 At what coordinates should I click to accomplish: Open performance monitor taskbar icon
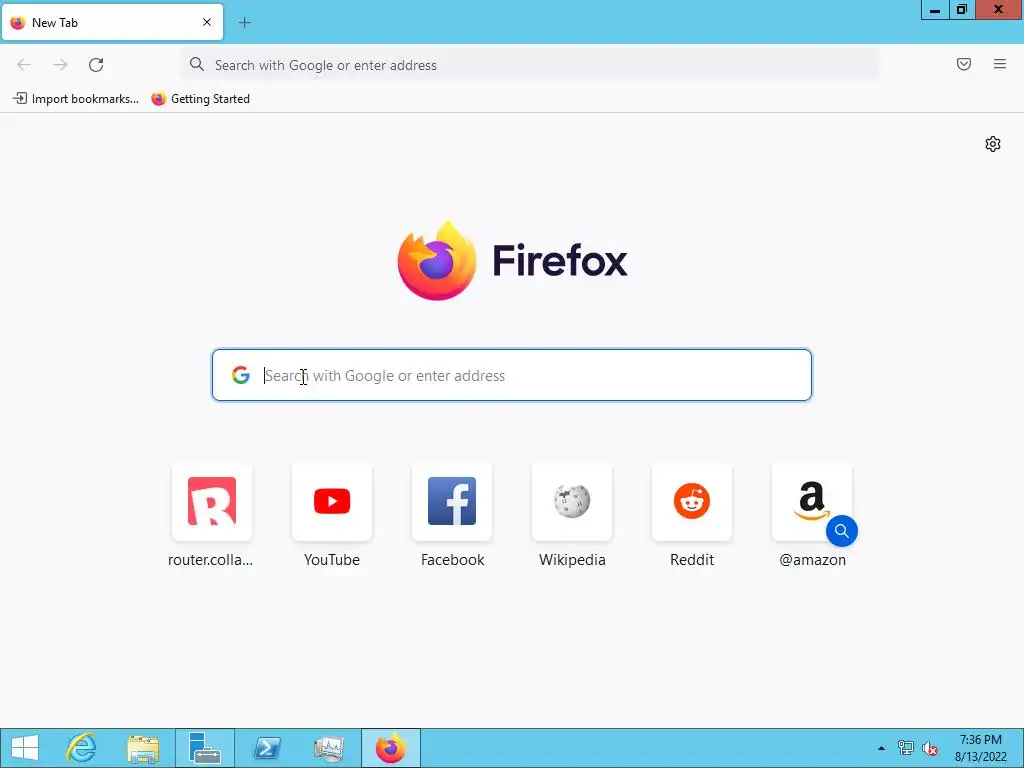(328, 748)
